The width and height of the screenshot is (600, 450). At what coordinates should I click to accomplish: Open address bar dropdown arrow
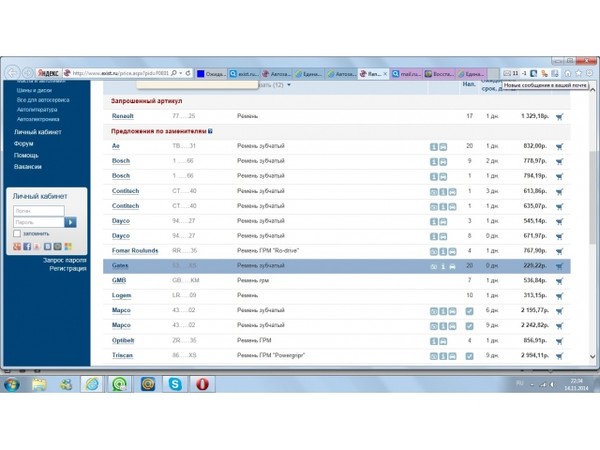[181, 73]
